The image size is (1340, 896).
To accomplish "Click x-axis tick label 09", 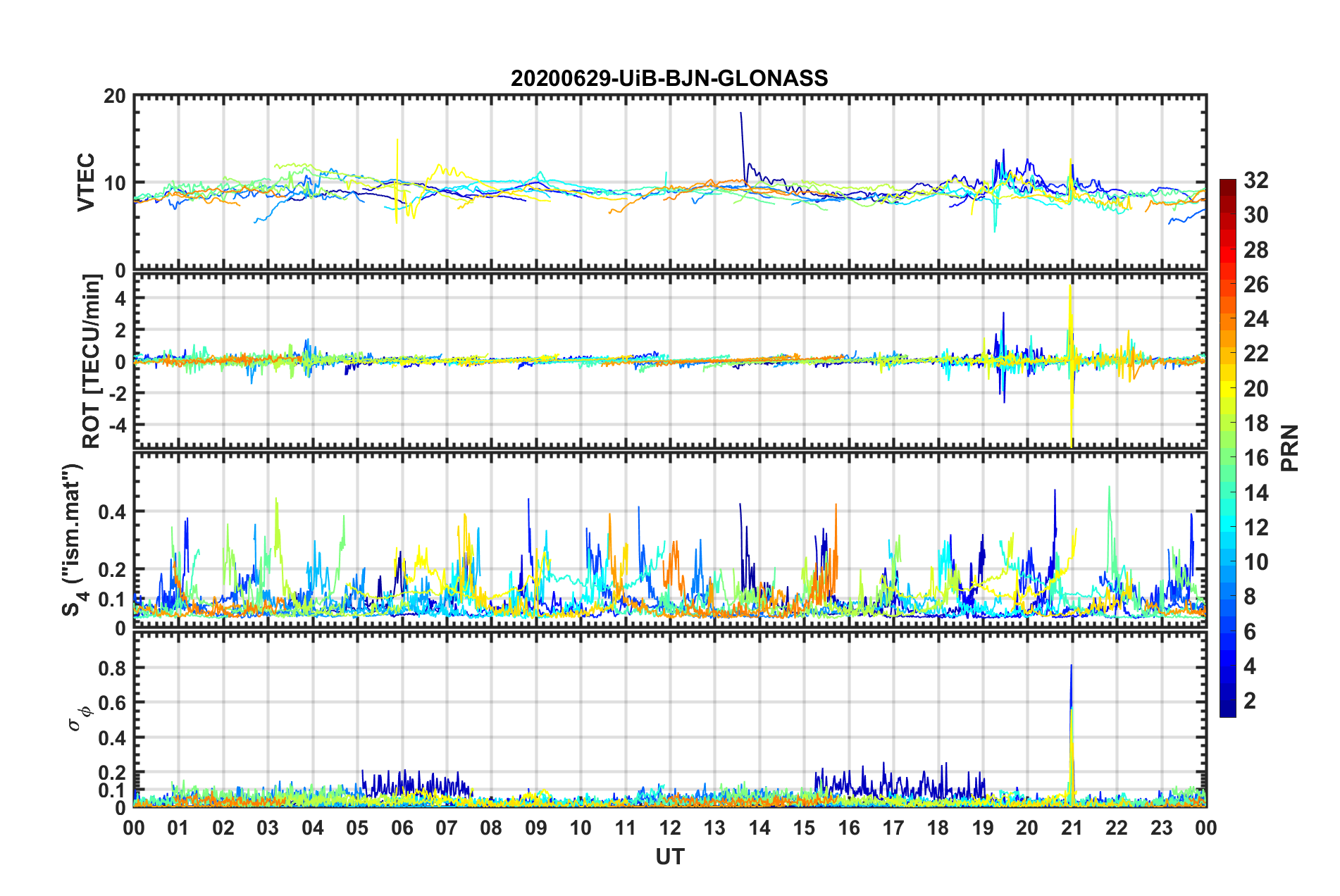I will click(x=536, y=828).
